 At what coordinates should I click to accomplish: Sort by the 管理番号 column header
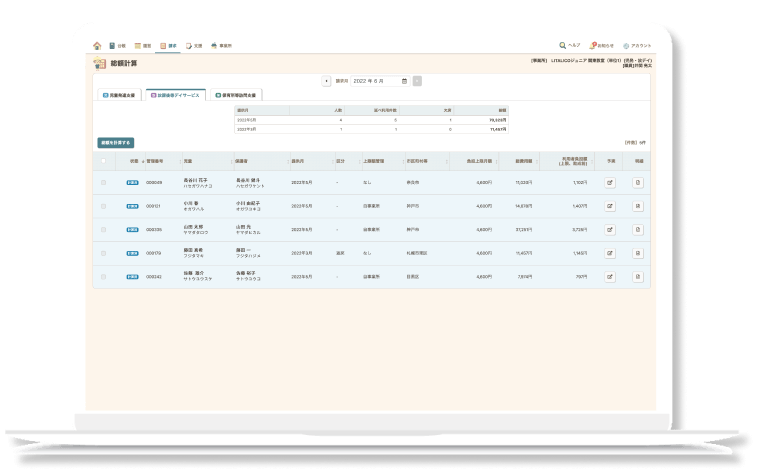click(x=160, y=160)
